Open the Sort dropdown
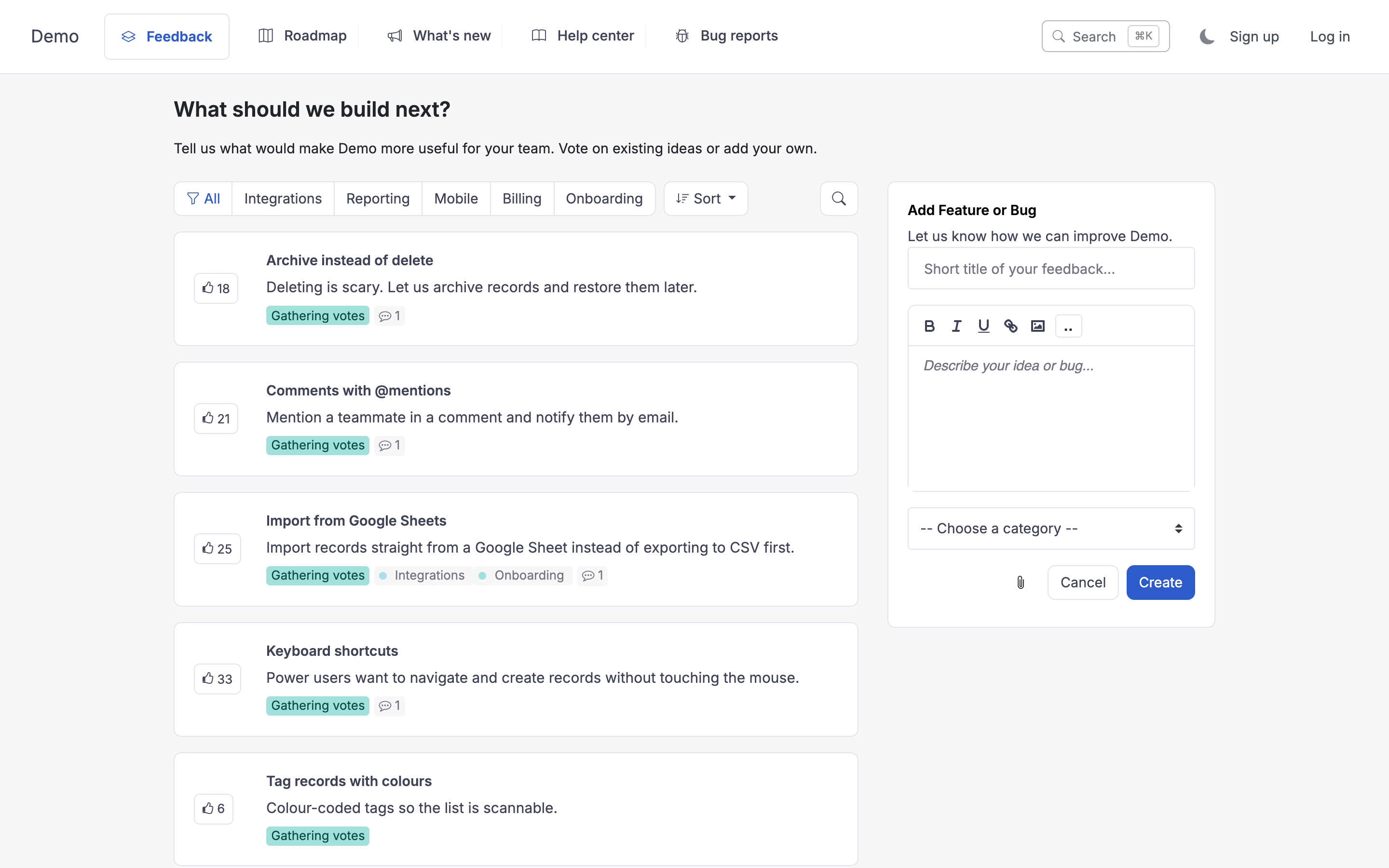Image resolution: width=1389 pixels, height=868 pixels. pyautogui.click(x=706, y=199)
